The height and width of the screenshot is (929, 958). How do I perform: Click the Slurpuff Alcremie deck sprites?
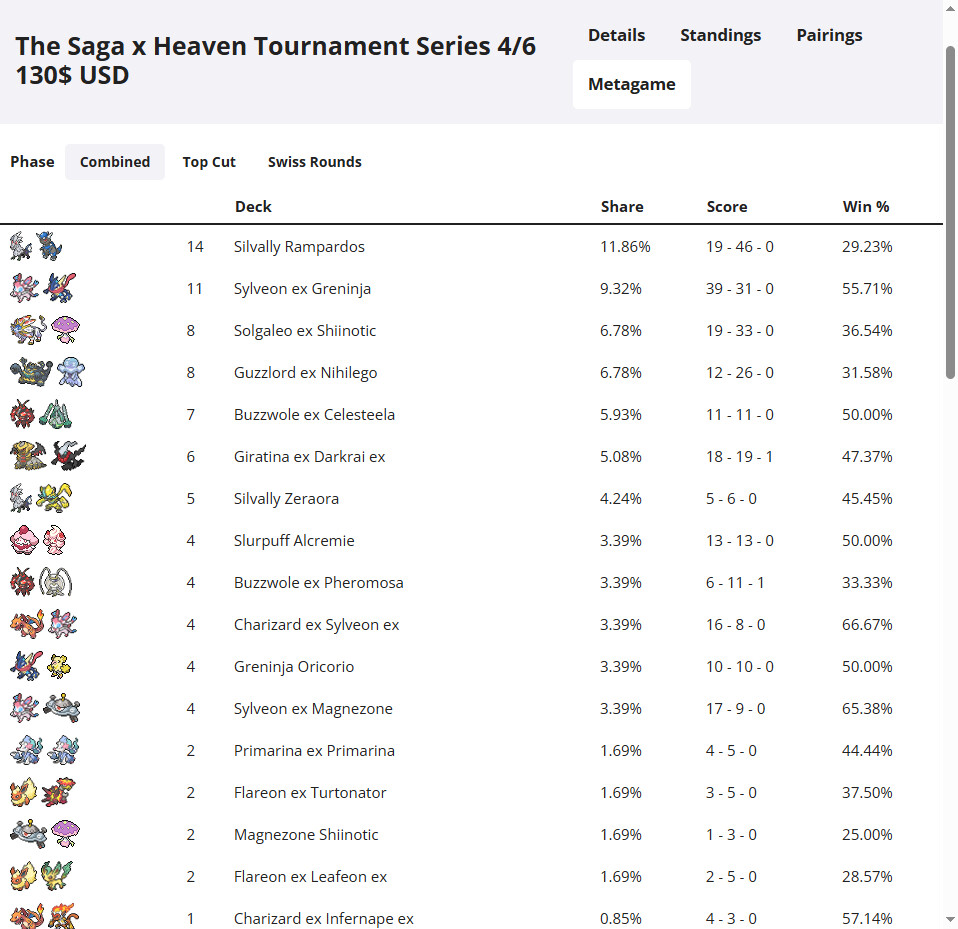click(38, 541)
